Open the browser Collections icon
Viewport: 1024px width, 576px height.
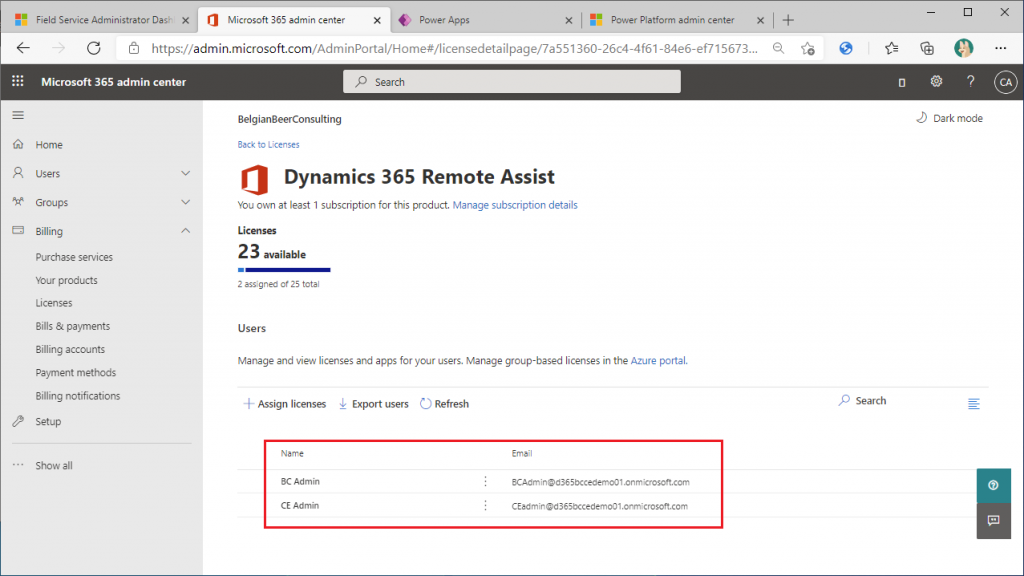tap(927, 48)
